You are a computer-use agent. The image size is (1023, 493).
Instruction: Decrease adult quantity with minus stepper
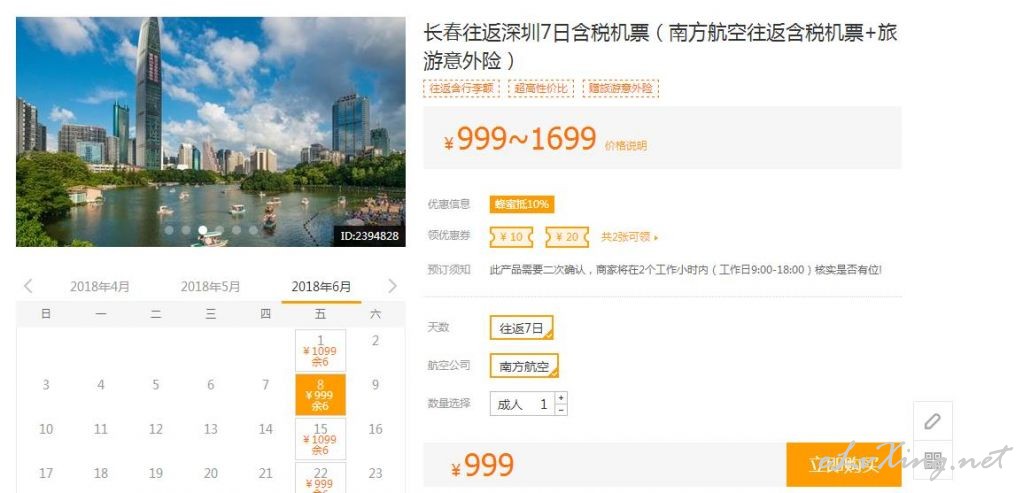point(561,410)
